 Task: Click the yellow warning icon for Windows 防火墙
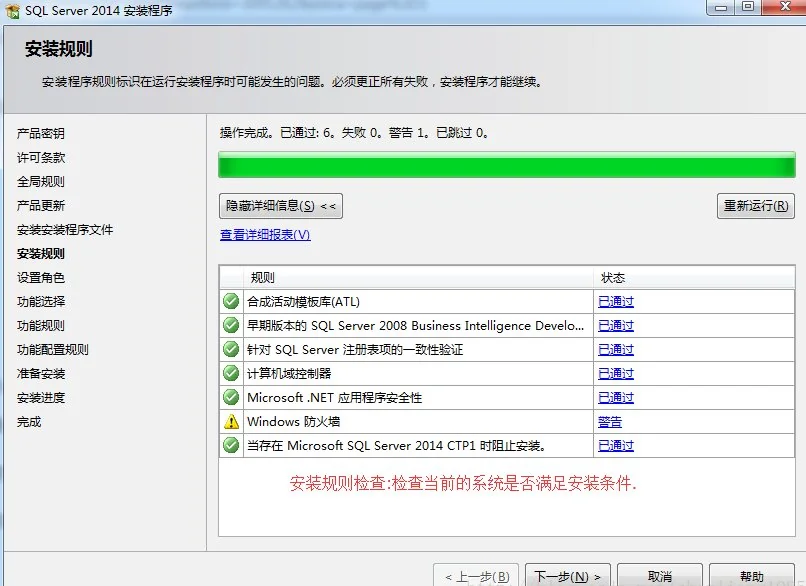point(231,422)
